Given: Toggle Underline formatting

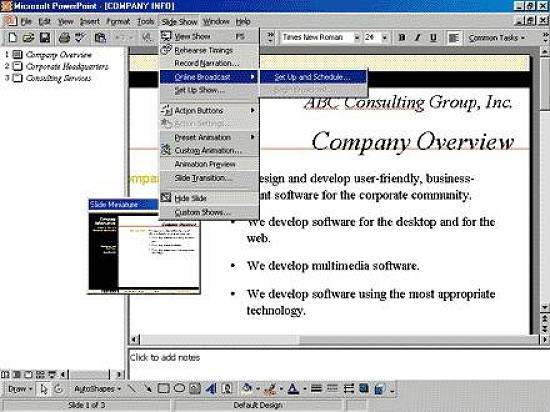Looking at the screenshot, I should pos(433,38).
